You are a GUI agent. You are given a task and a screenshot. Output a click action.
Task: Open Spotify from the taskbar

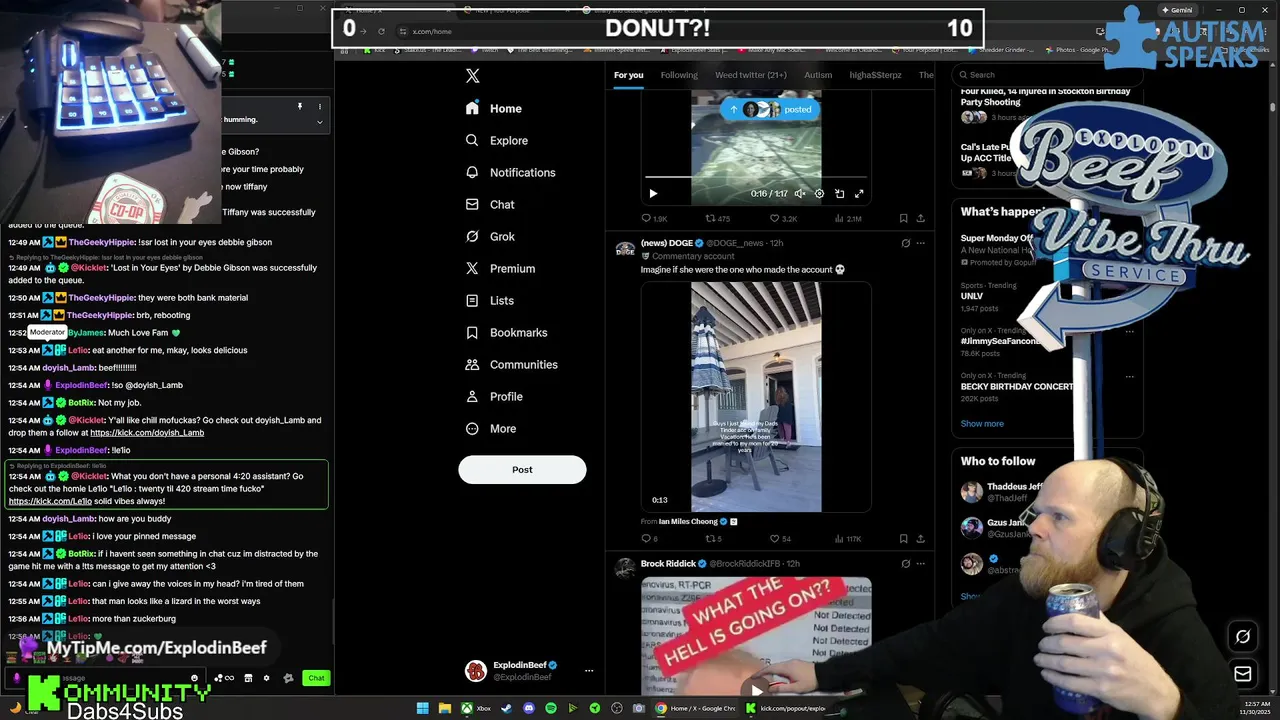[x=551, y=708]
